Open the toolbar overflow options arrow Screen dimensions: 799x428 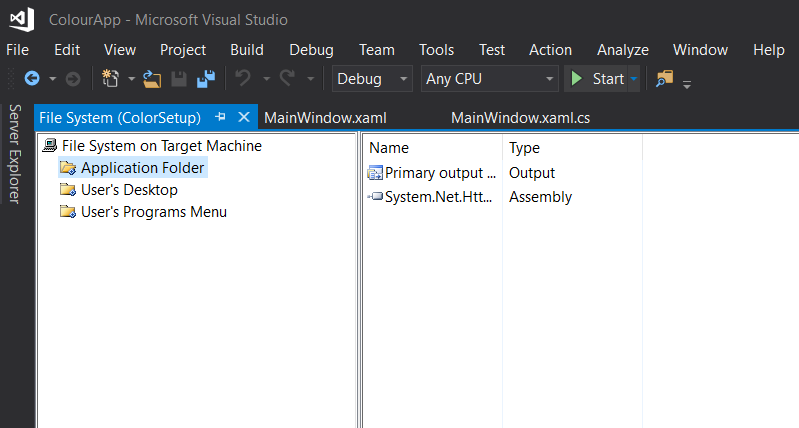coord(687,84)
